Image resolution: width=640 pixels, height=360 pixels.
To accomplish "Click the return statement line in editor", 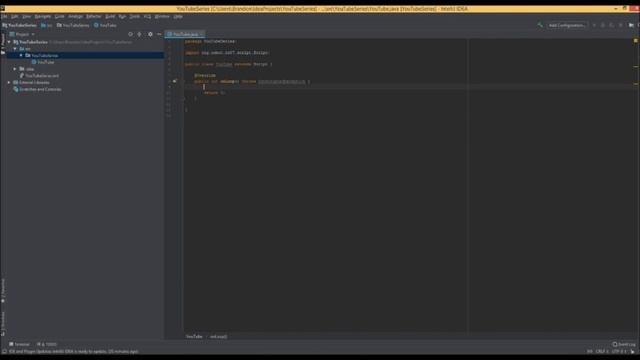I will [214, 93].
